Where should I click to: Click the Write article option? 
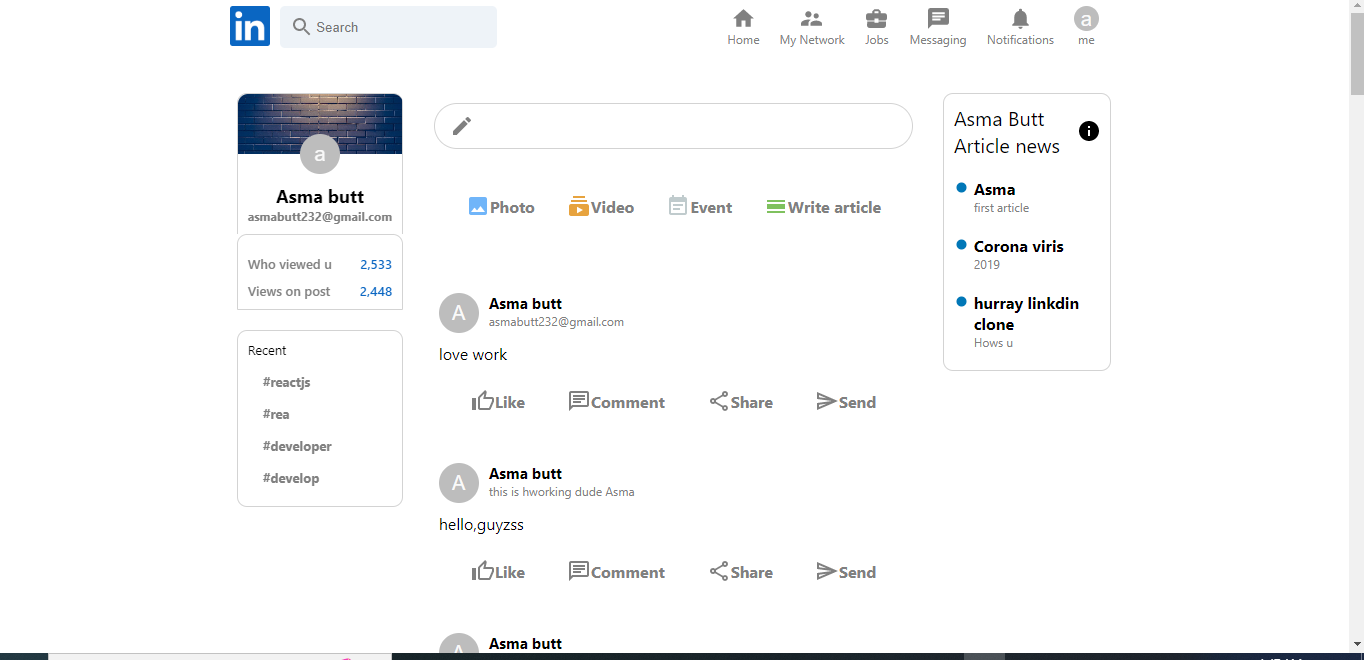pyautogui.click(x=824, y=207)
